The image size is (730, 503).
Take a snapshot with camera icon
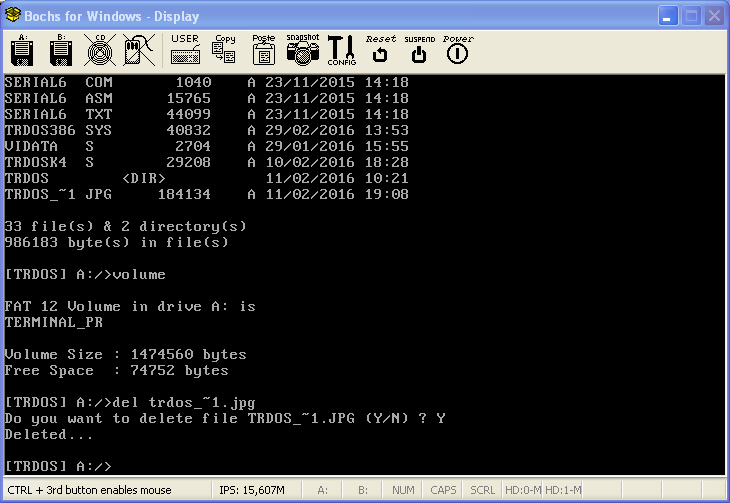click(x=303, y=49)
